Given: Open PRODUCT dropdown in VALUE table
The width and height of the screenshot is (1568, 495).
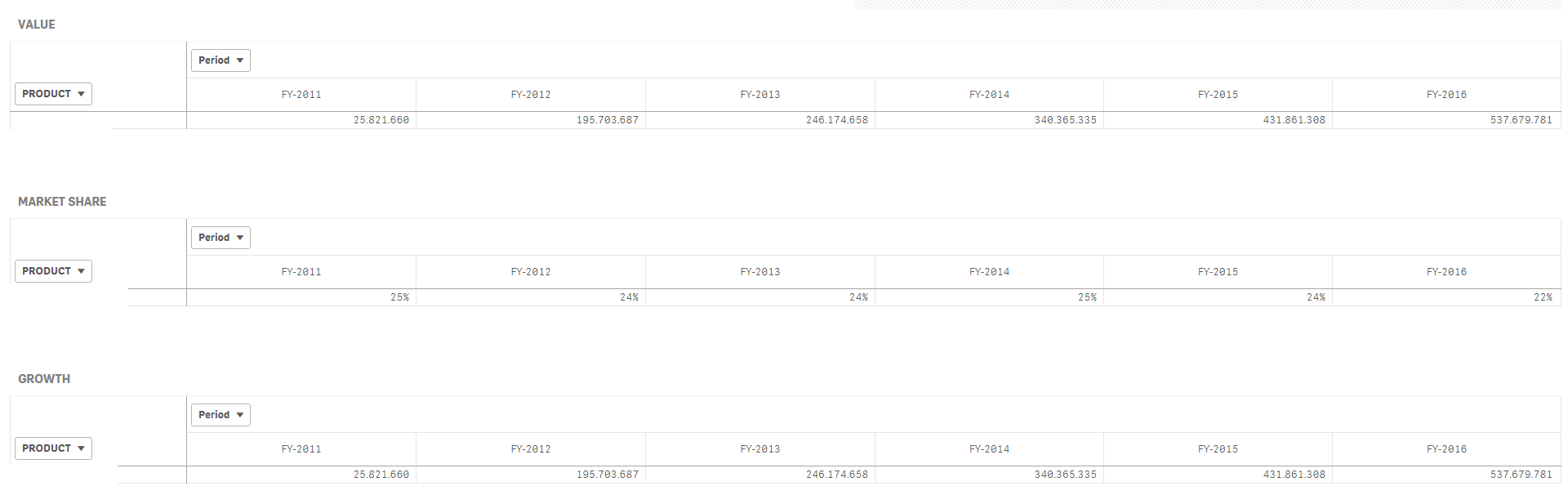Looking at the screenshot, I should coord(53,94).
